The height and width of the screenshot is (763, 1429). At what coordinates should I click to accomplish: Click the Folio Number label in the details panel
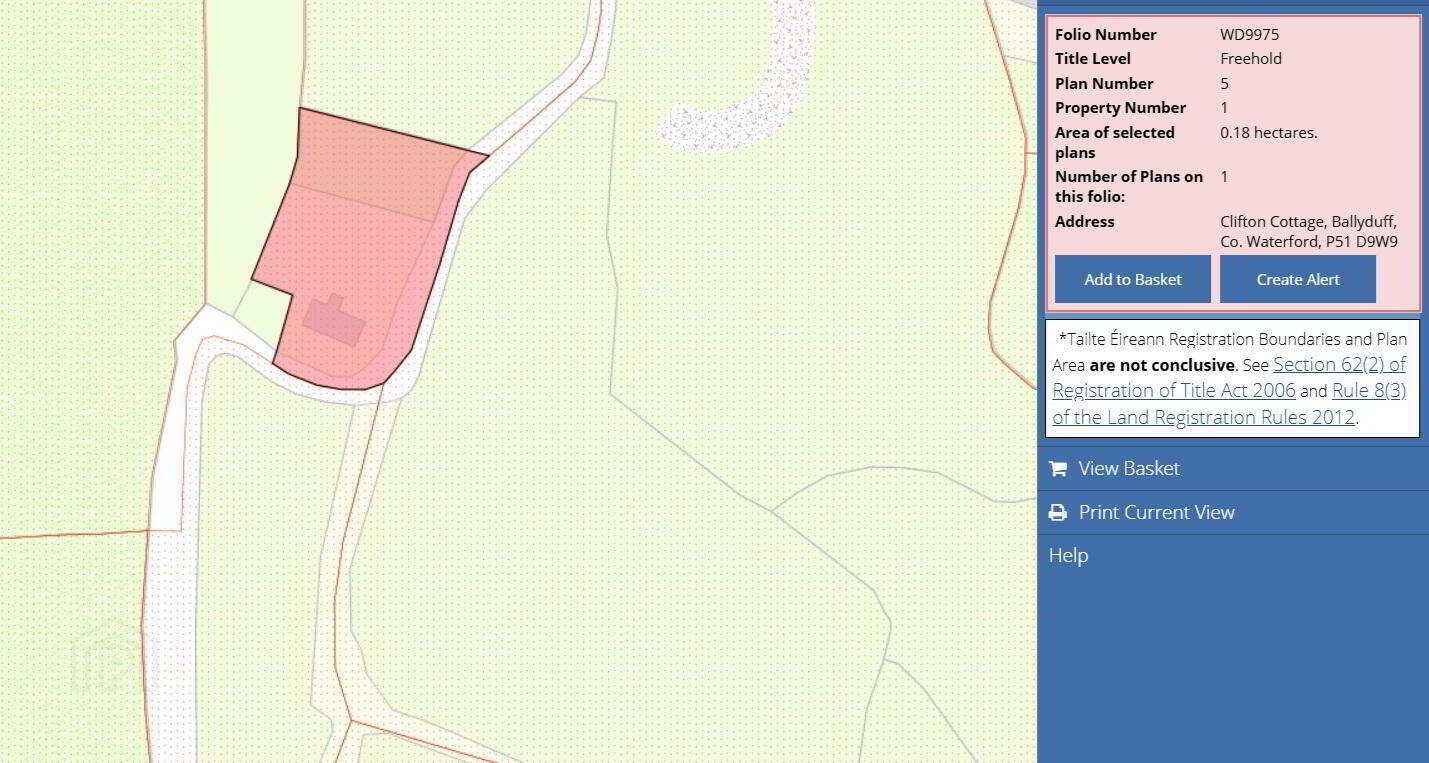(x=1105, y=34)
